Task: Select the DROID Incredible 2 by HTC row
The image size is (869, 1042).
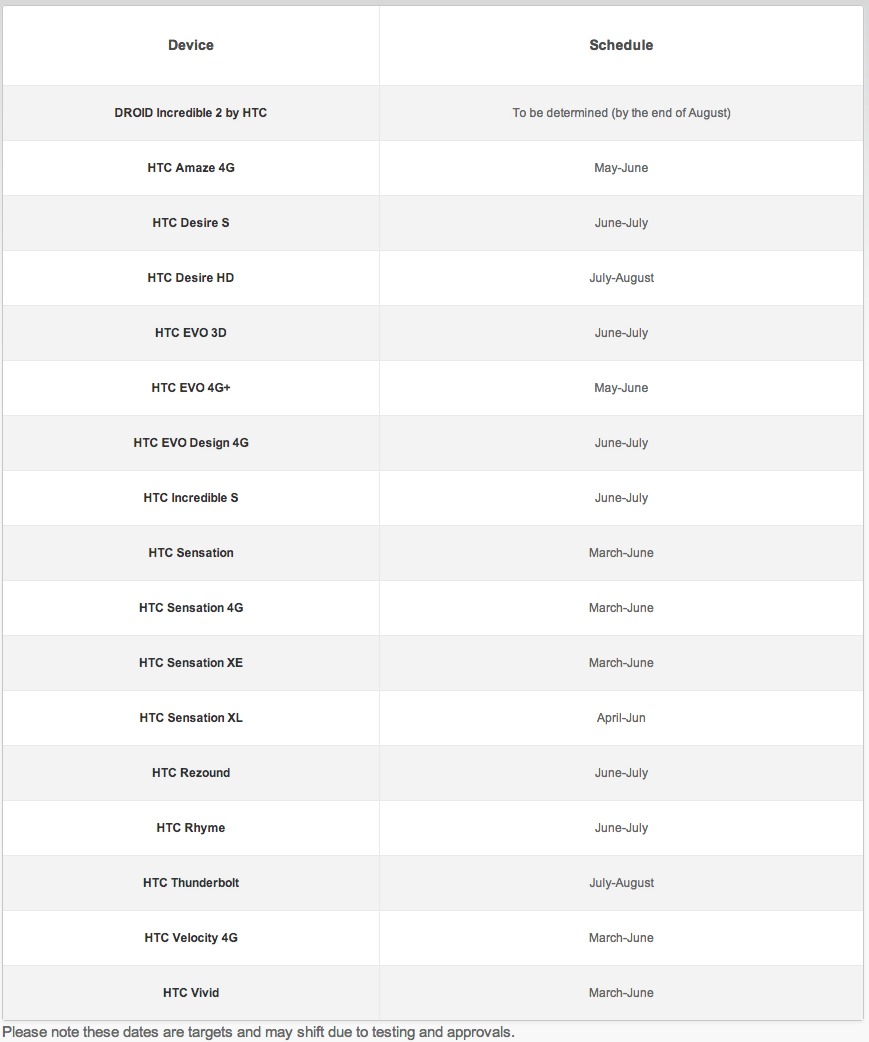Action: click(433, 113)
